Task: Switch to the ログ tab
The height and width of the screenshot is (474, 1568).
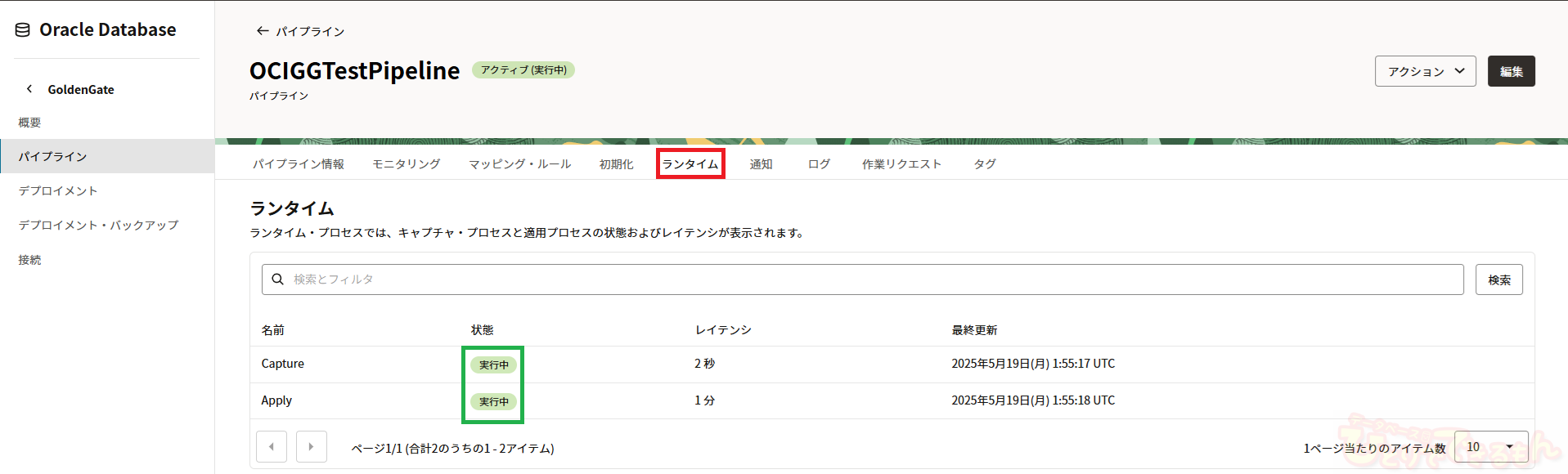Action: point(819,164)
